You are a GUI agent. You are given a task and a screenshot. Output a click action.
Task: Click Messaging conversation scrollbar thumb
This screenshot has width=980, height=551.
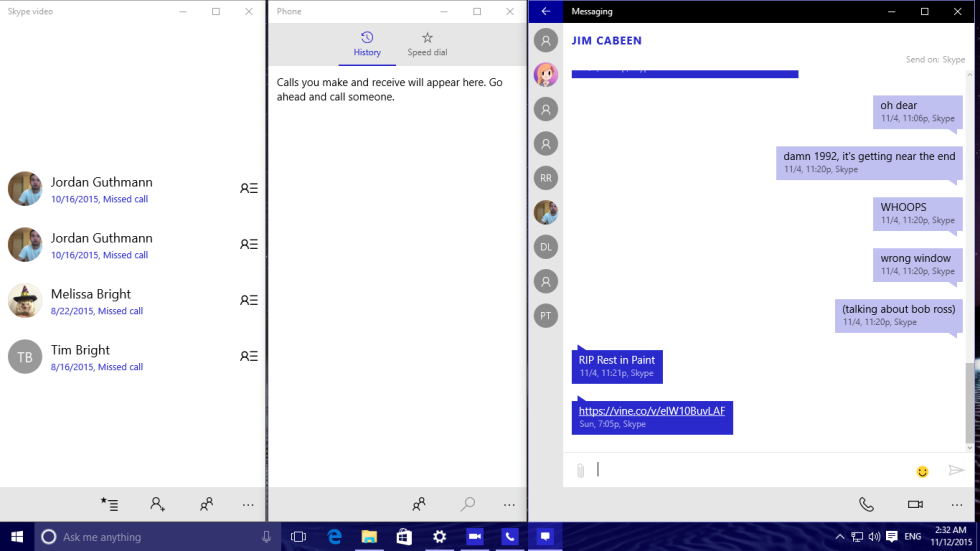(x=969, y=402)
